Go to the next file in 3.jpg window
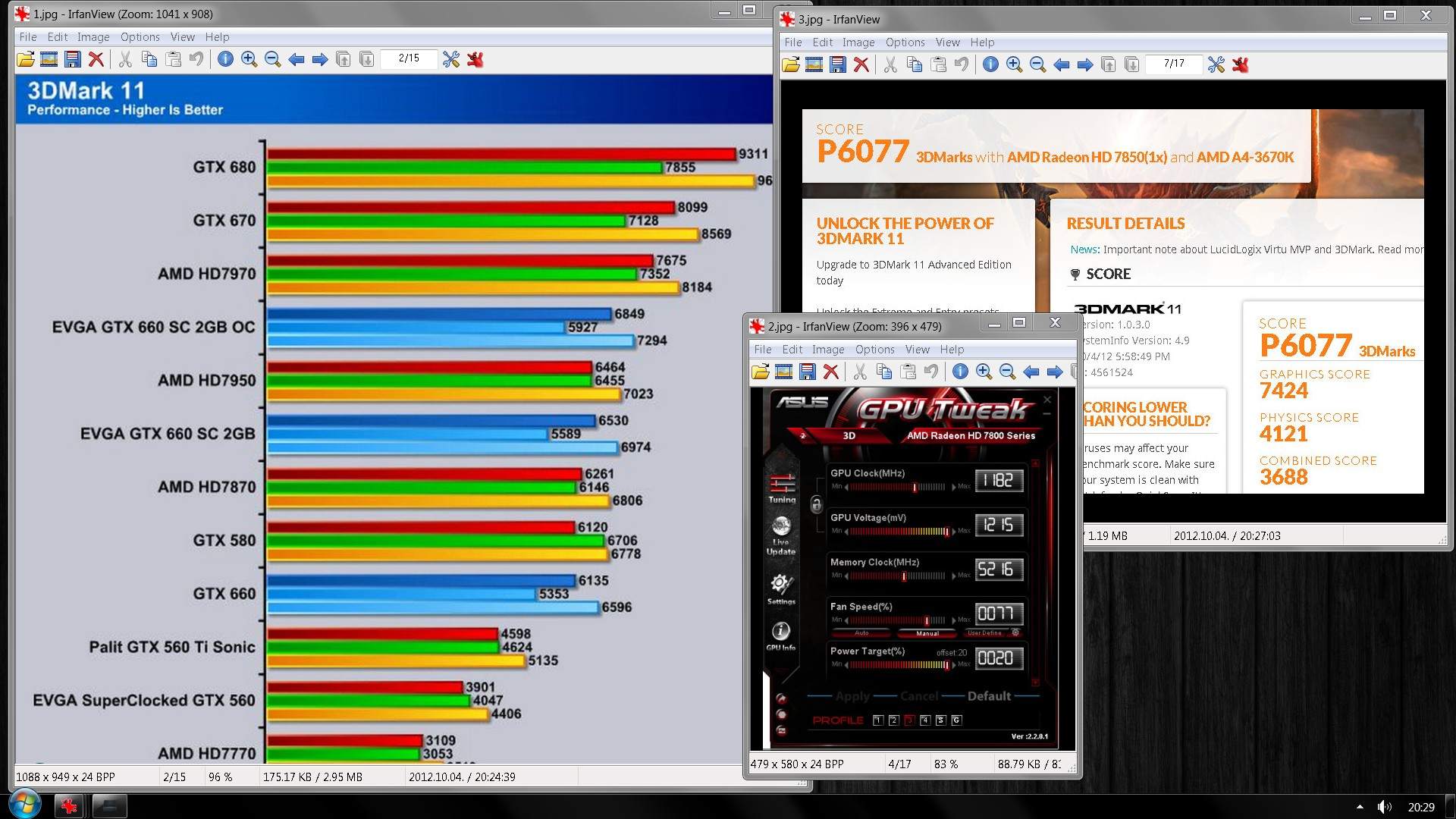This screenshot has height=819, width=1456. click(x=1085, y=64)
